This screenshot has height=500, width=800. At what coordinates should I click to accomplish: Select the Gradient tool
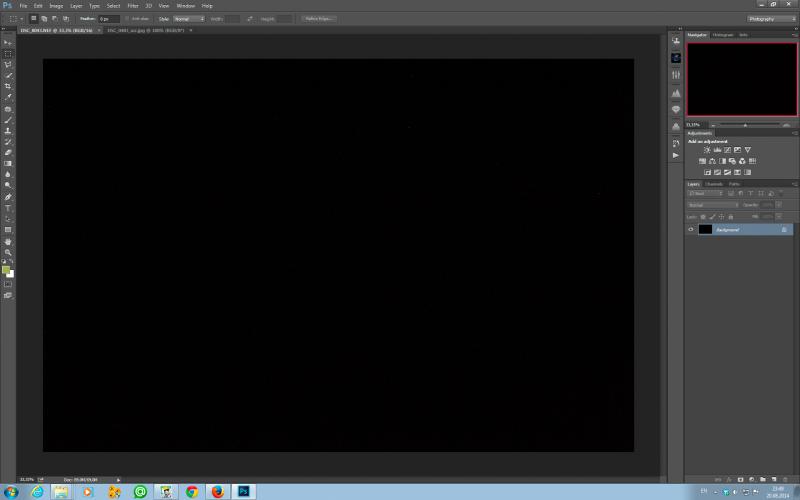pyautogui.click(x=8, y=163)
